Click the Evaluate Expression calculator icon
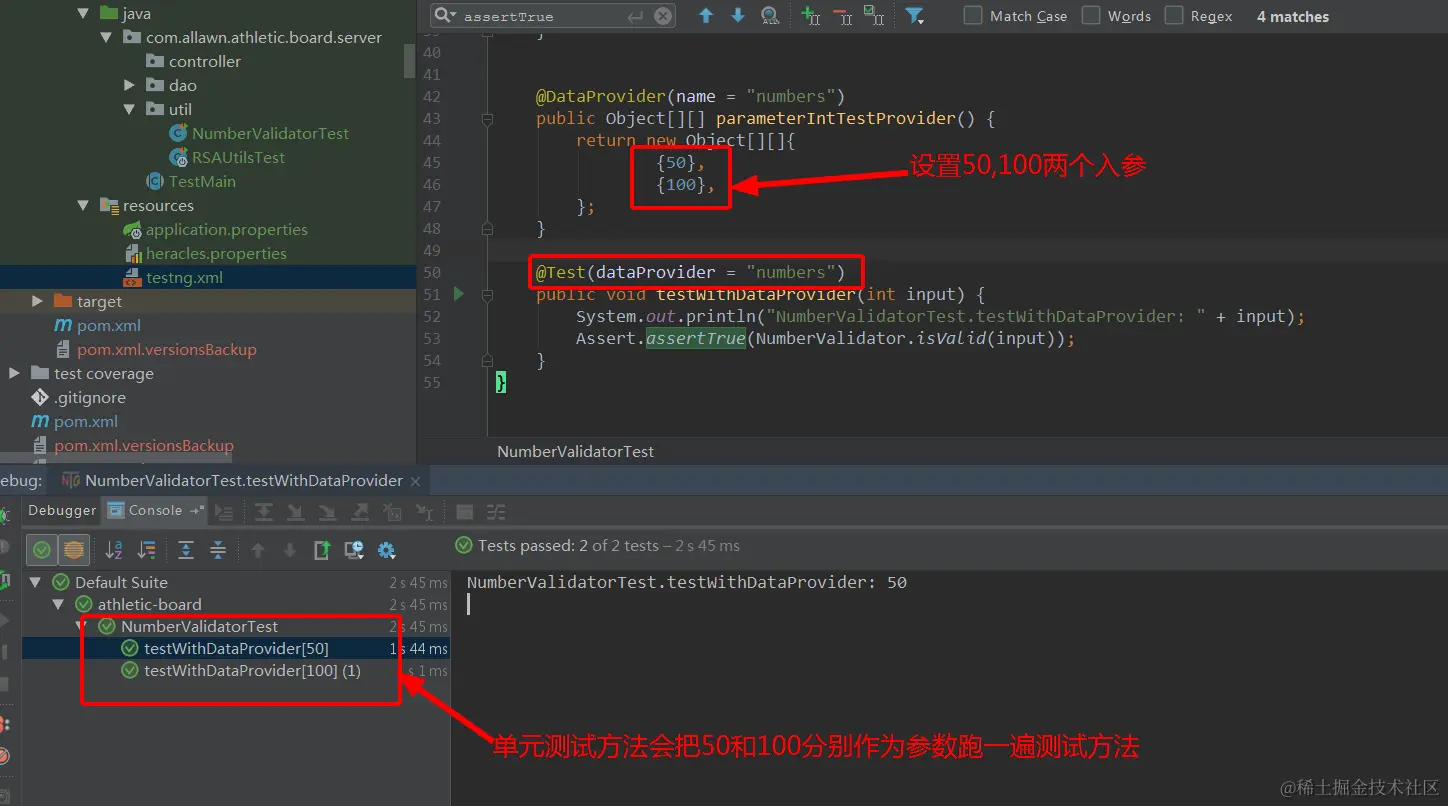This screenshot has width=1448, height=806. click(464, 512)
